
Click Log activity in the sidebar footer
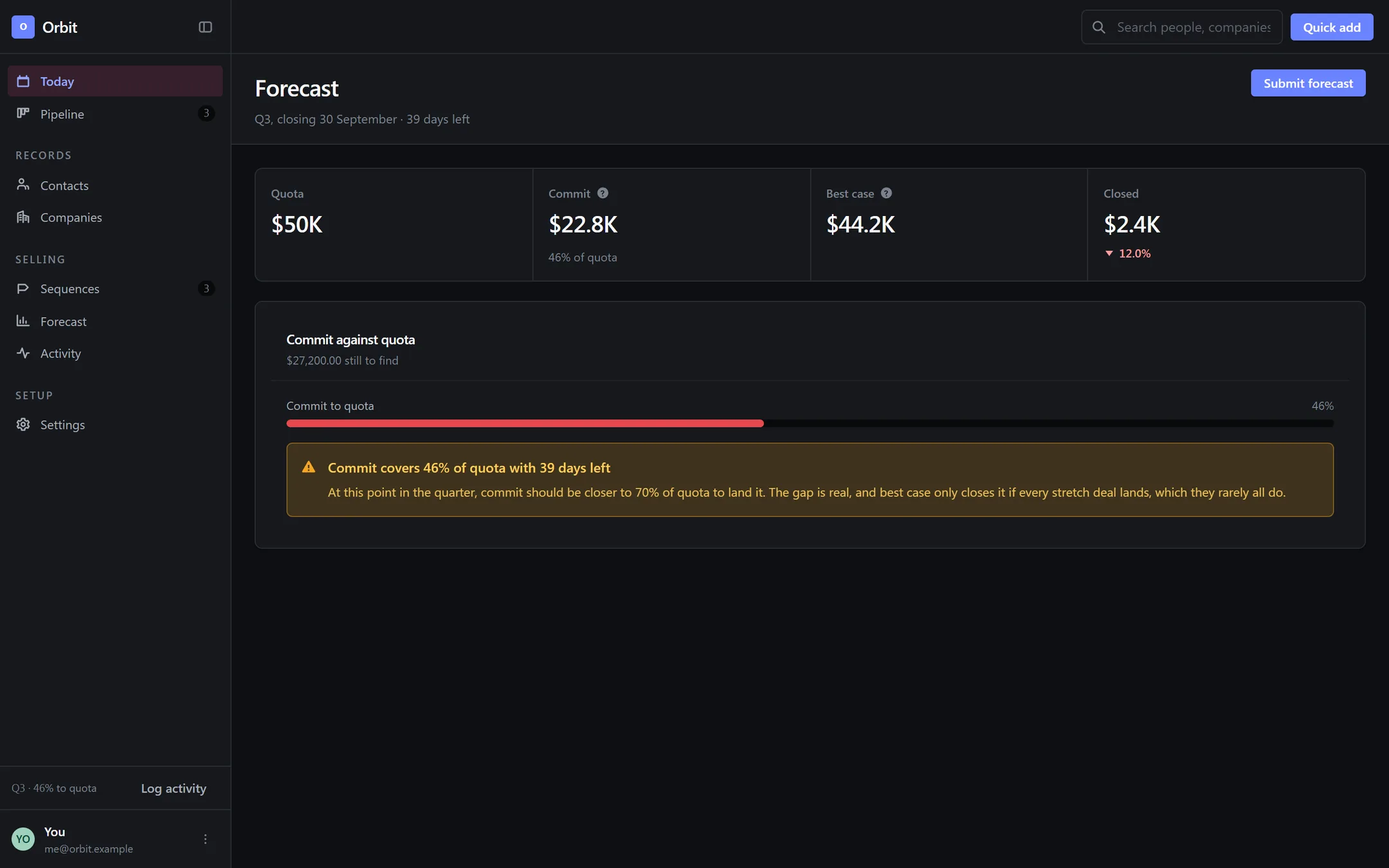pos(174,788)
